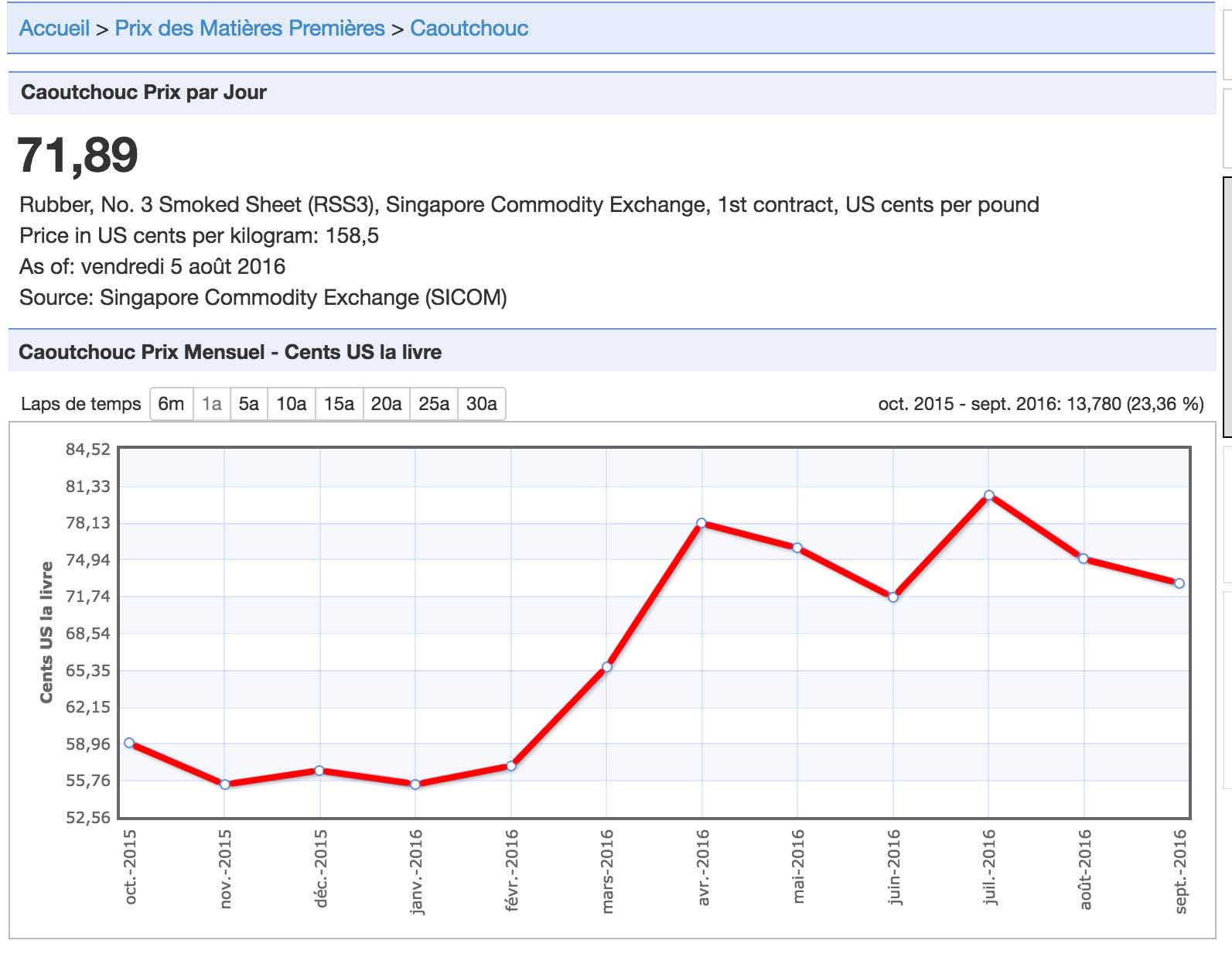Click the current price value 71,89
Image resolution: width=1232 pixels, height=954 pixels.
click(77, 155)
